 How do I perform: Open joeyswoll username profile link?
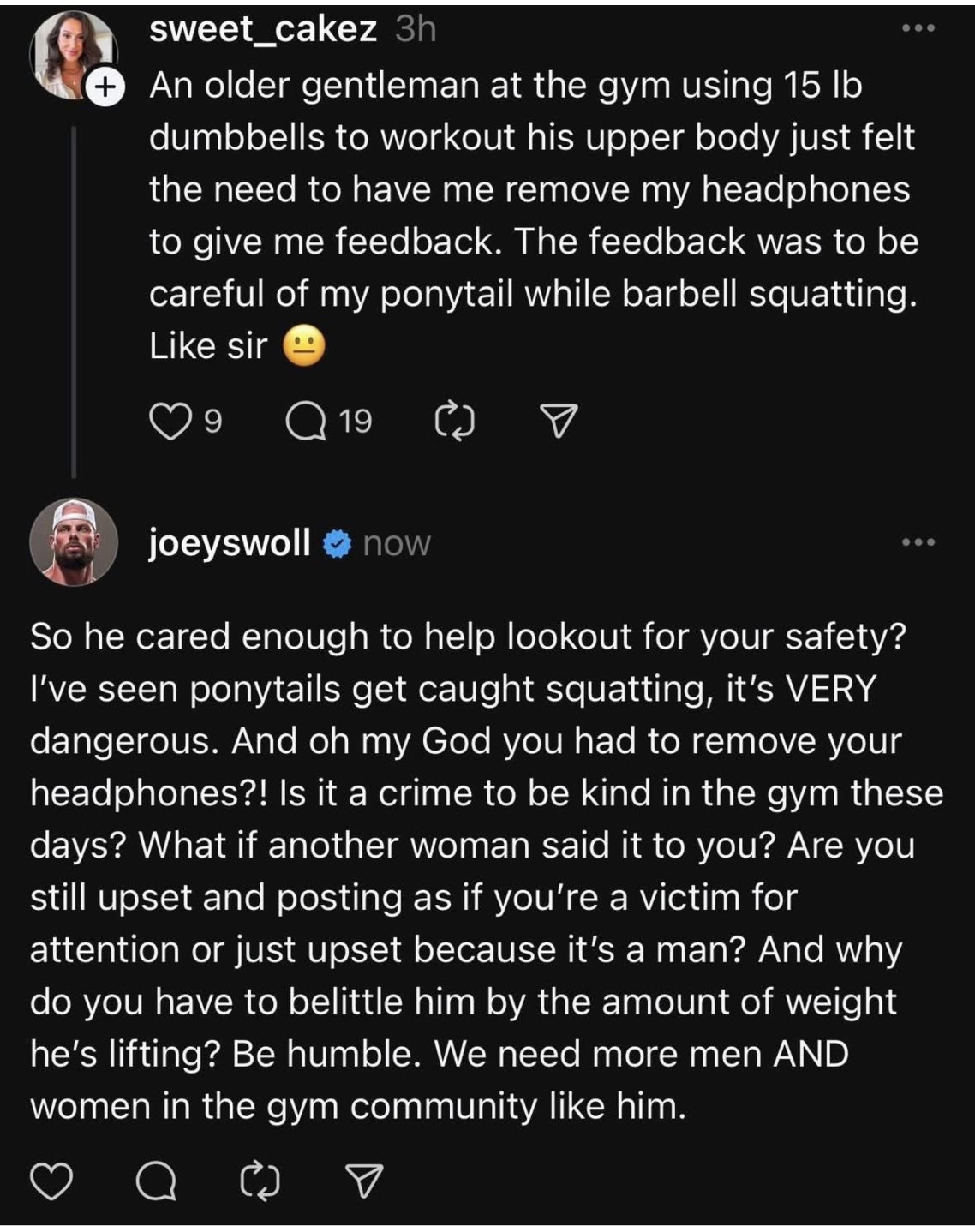(x=230, y=542)
